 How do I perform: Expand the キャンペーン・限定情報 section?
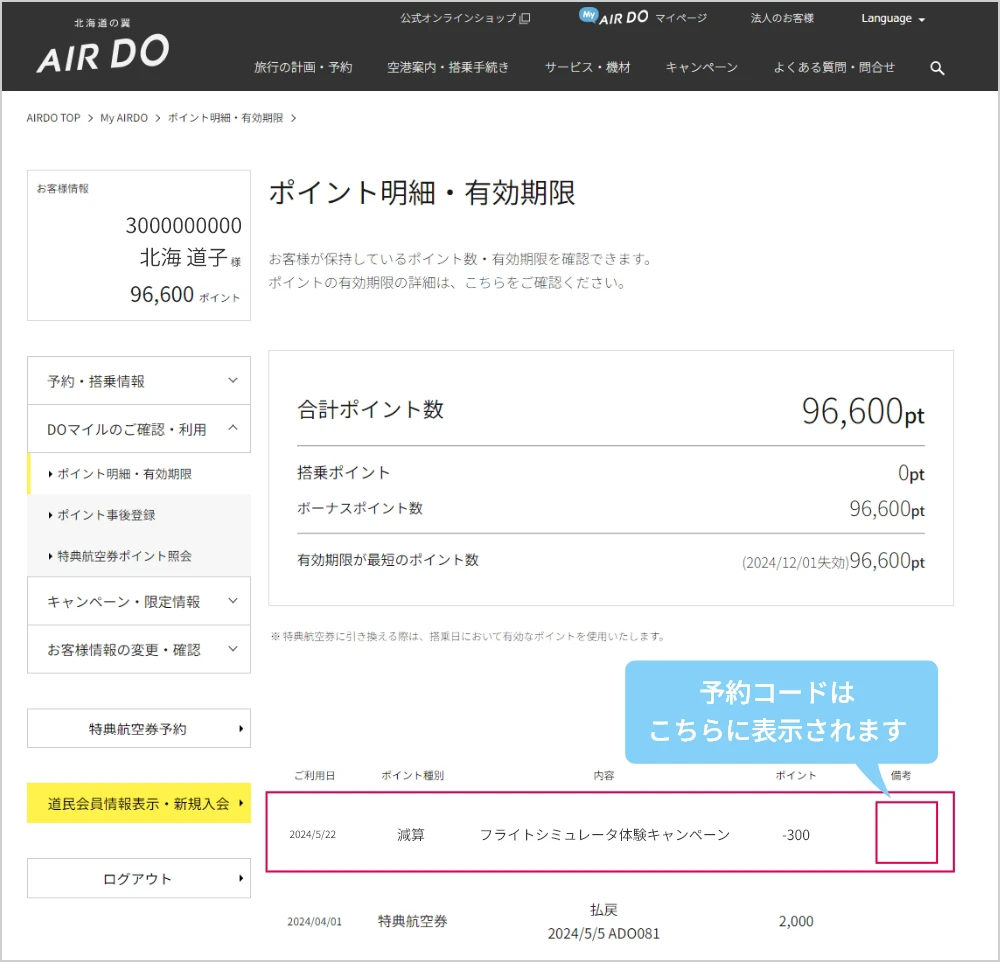pyautogui.click(x=139, y=601)
